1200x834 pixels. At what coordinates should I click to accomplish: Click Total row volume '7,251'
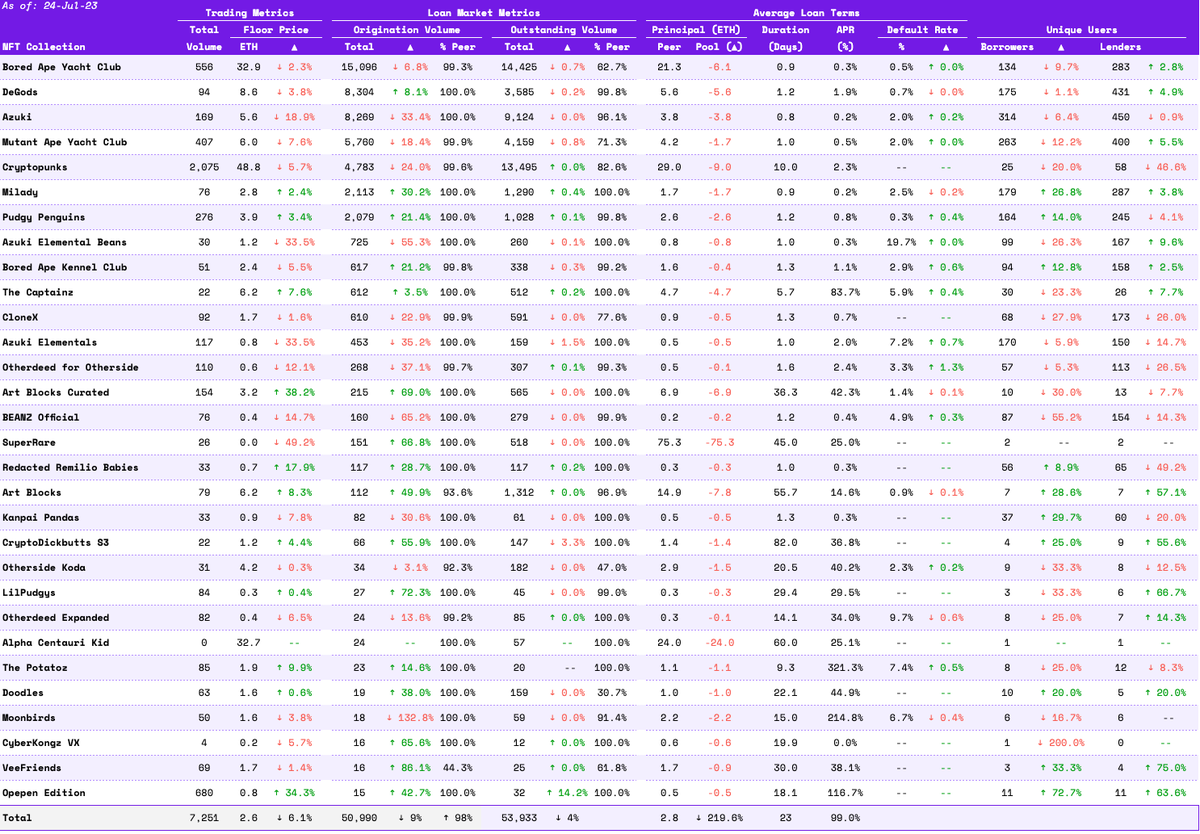click(x=204, y=817)
